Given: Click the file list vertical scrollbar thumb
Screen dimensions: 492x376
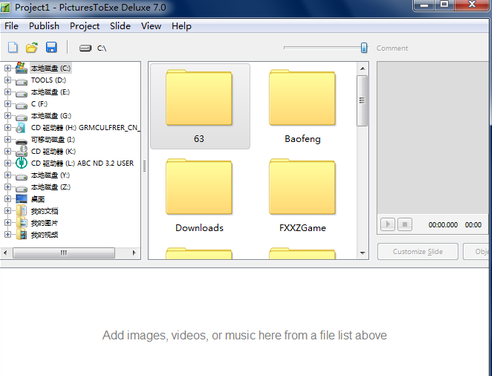Looking at the screenshot, I should [x=362, y=101].
